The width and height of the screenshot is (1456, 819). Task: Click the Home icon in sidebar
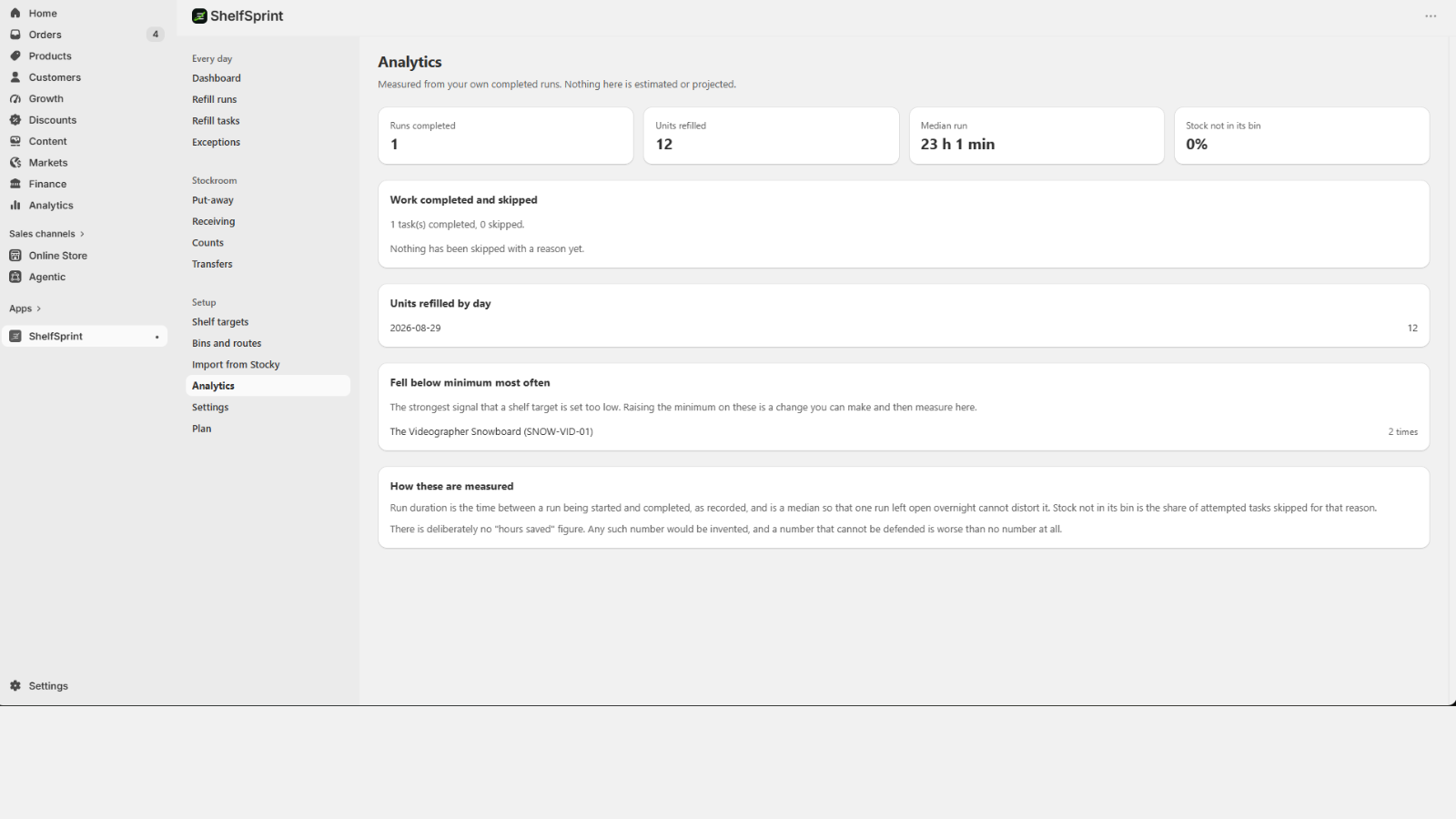(x=15, y=14)
